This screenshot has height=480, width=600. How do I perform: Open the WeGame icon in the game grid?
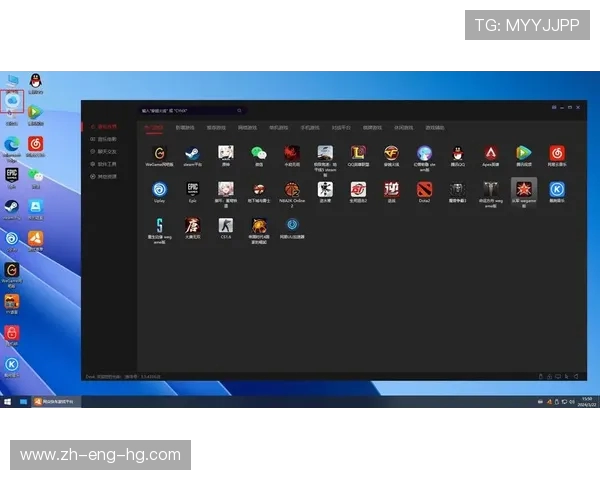click(159, 153)
